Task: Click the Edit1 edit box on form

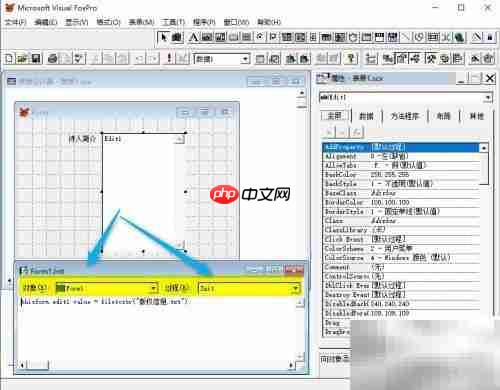Action: tap(143, 192)
